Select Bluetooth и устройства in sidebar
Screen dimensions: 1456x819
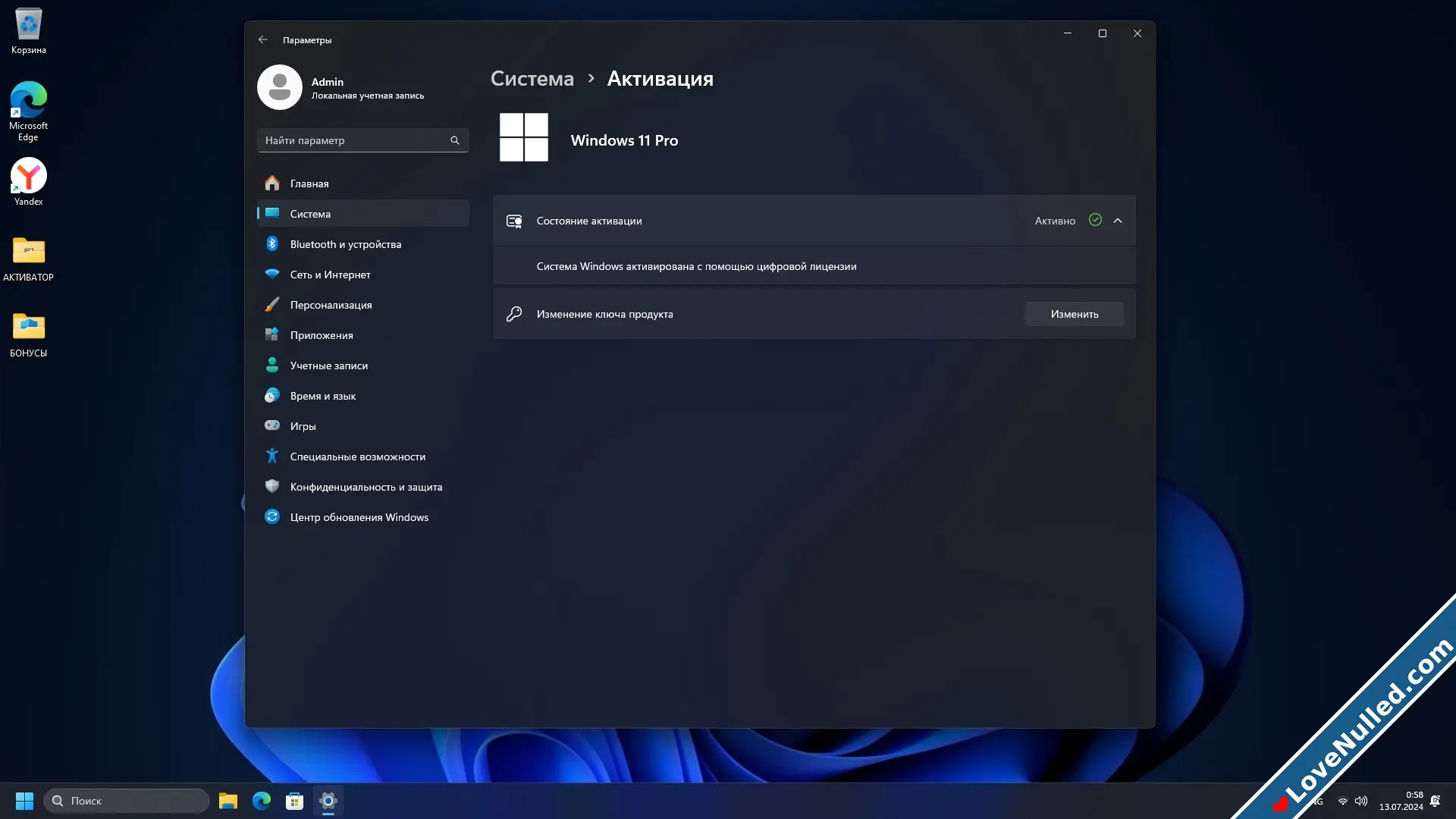coord(363,244)
